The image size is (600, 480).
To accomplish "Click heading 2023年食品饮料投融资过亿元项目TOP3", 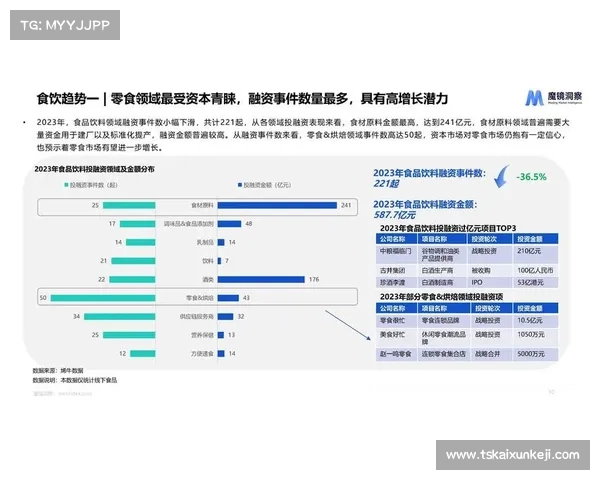I will 448,228.
